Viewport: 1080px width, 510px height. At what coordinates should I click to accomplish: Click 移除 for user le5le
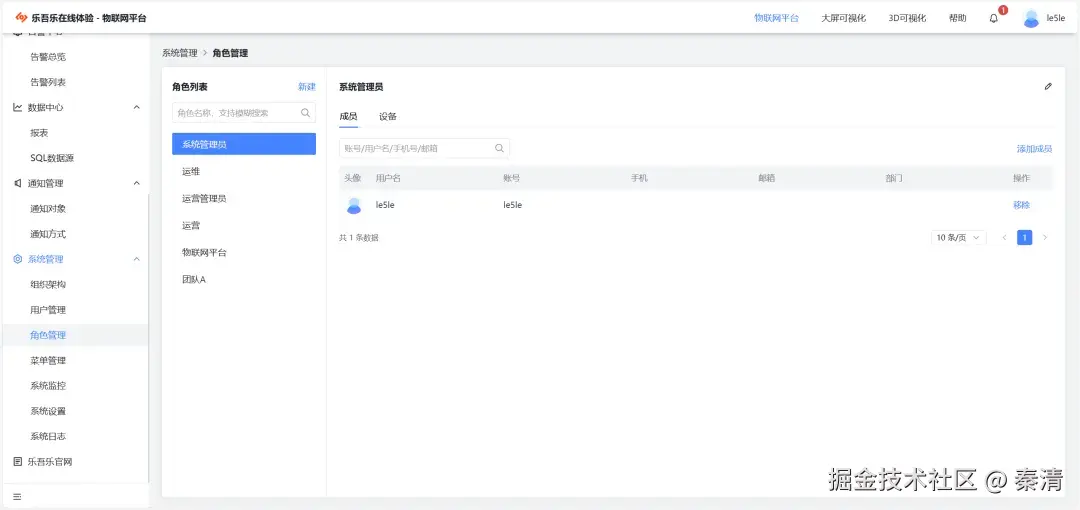coord(1021,205)
